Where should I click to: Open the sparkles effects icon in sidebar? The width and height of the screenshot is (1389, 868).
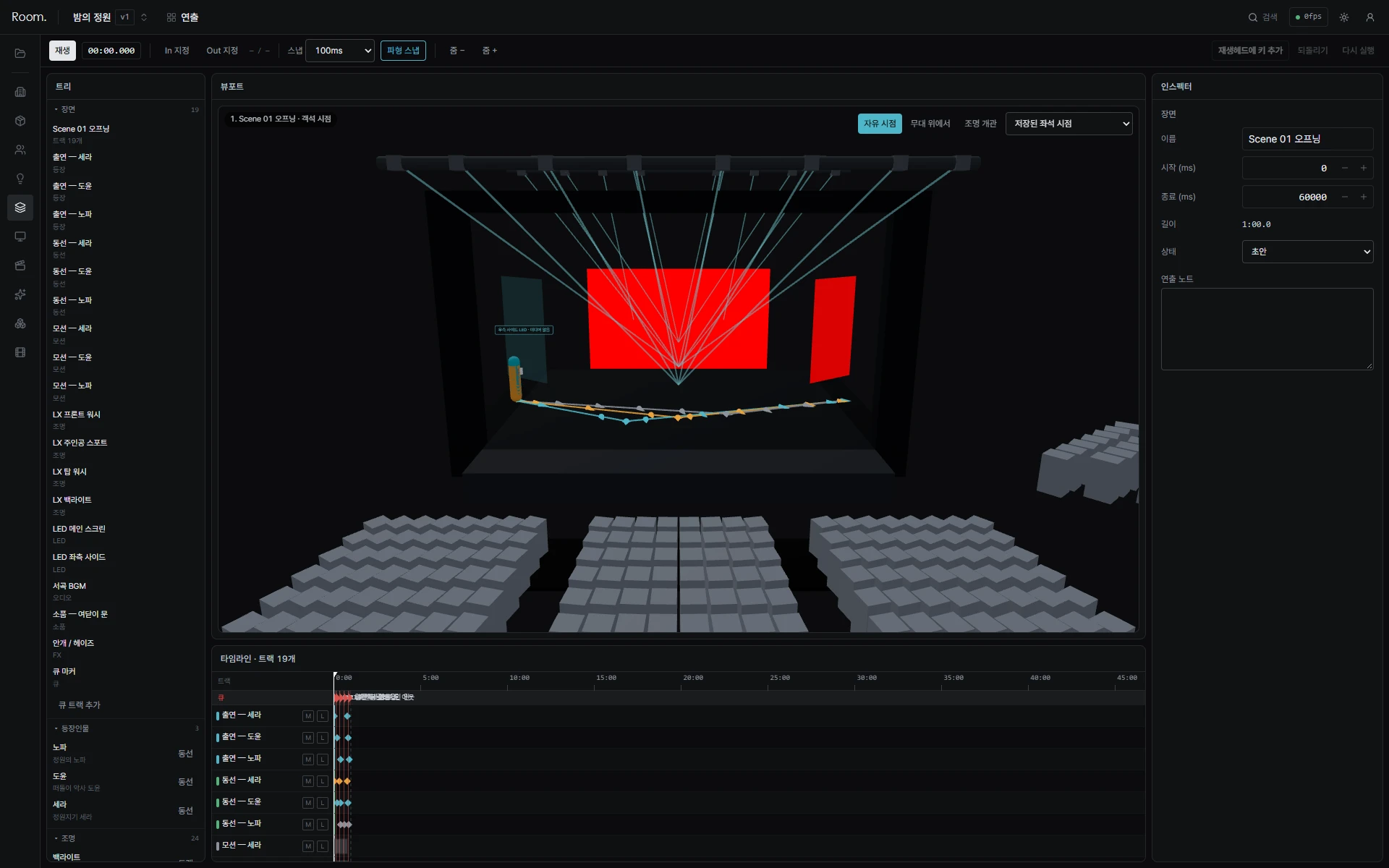pyautogui.click(x=20, y=294)
